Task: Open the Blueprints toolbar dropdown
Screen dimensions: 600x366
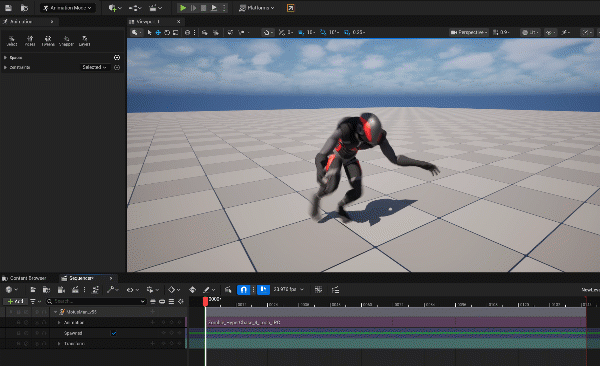Action: 135,8
